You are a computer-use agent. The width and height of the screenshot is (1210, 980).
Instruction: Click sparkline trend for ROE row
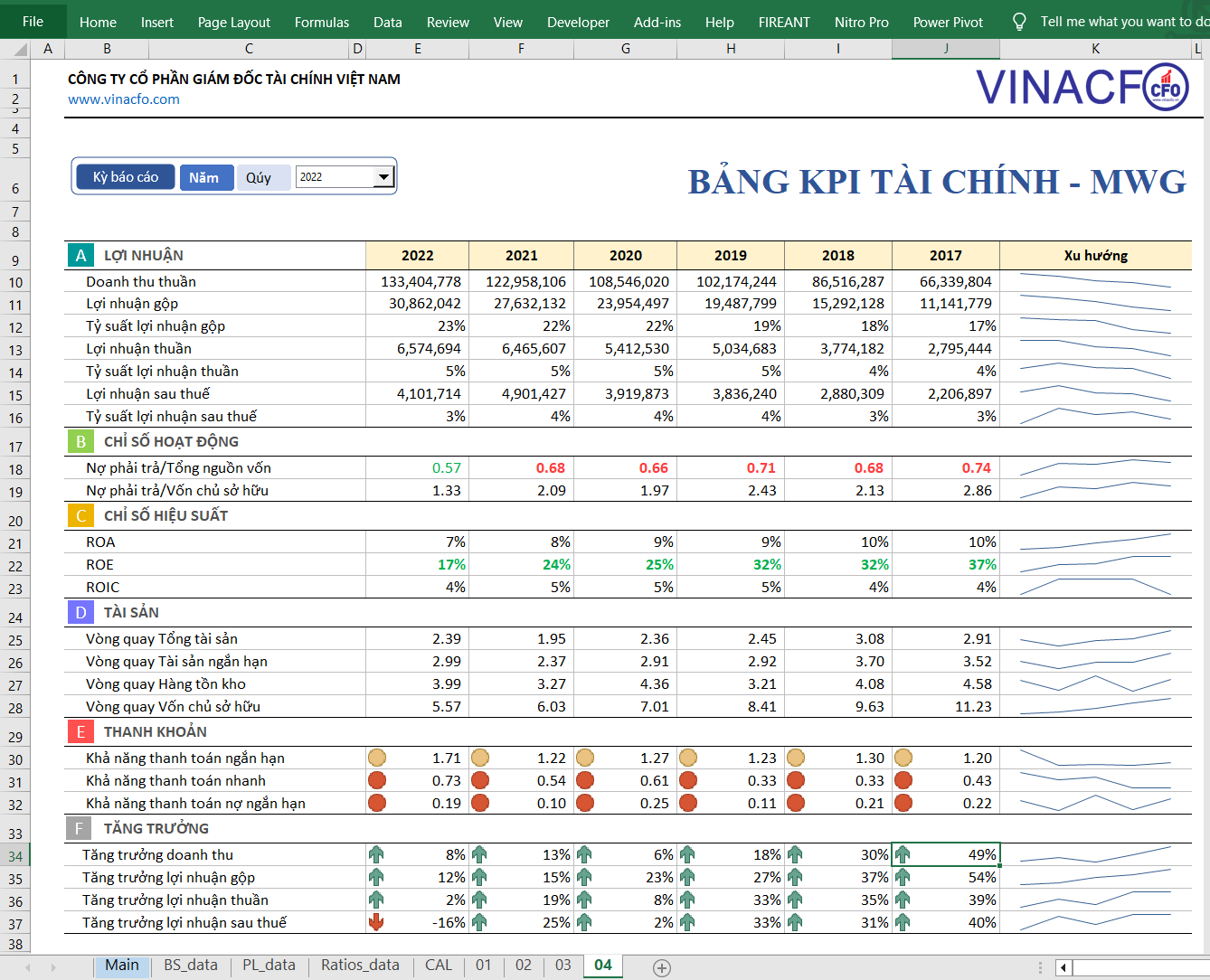[x=1095, y=564]
